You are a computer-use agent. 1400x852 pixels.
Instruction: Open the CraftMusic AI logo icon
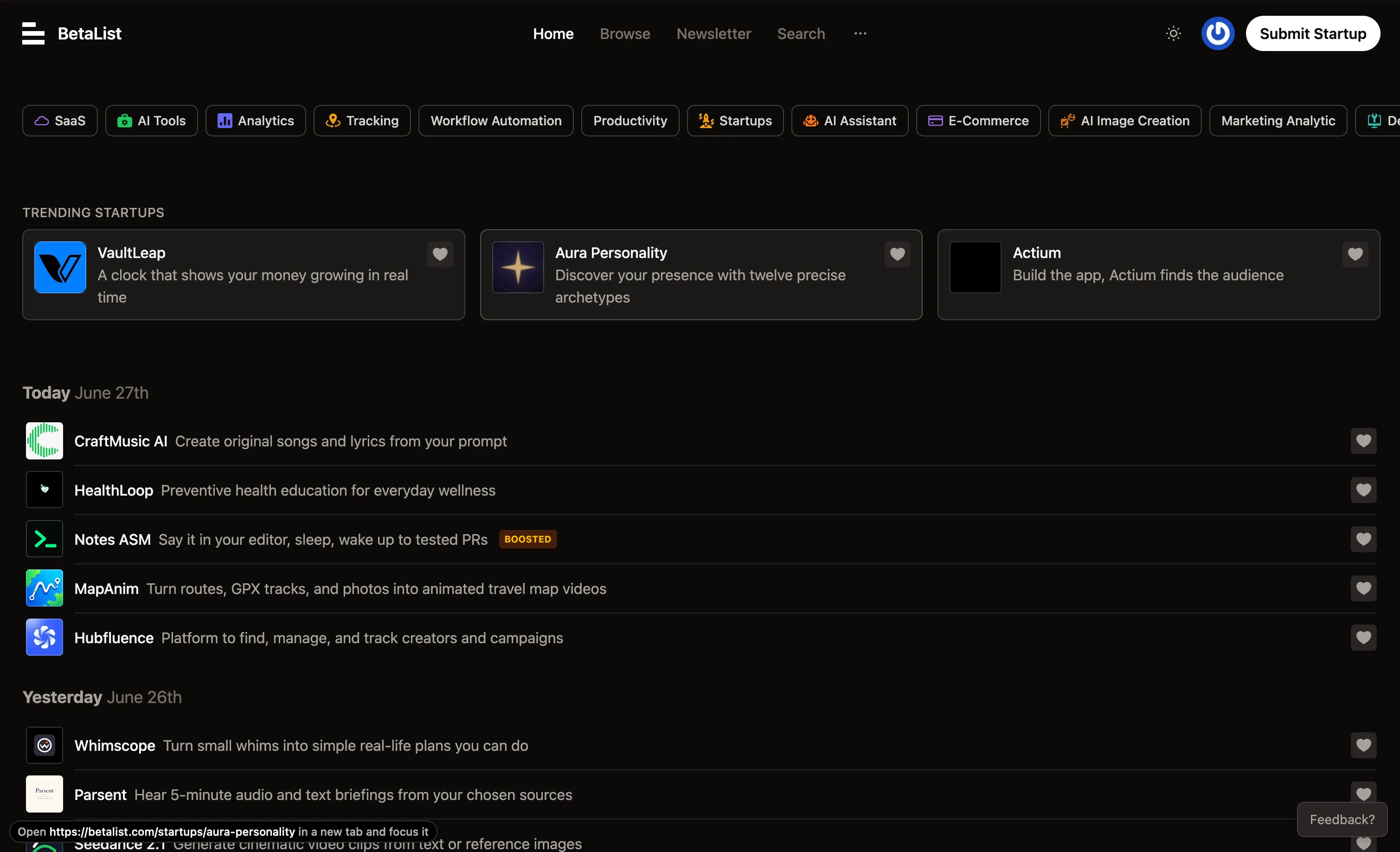click(45, 440)
